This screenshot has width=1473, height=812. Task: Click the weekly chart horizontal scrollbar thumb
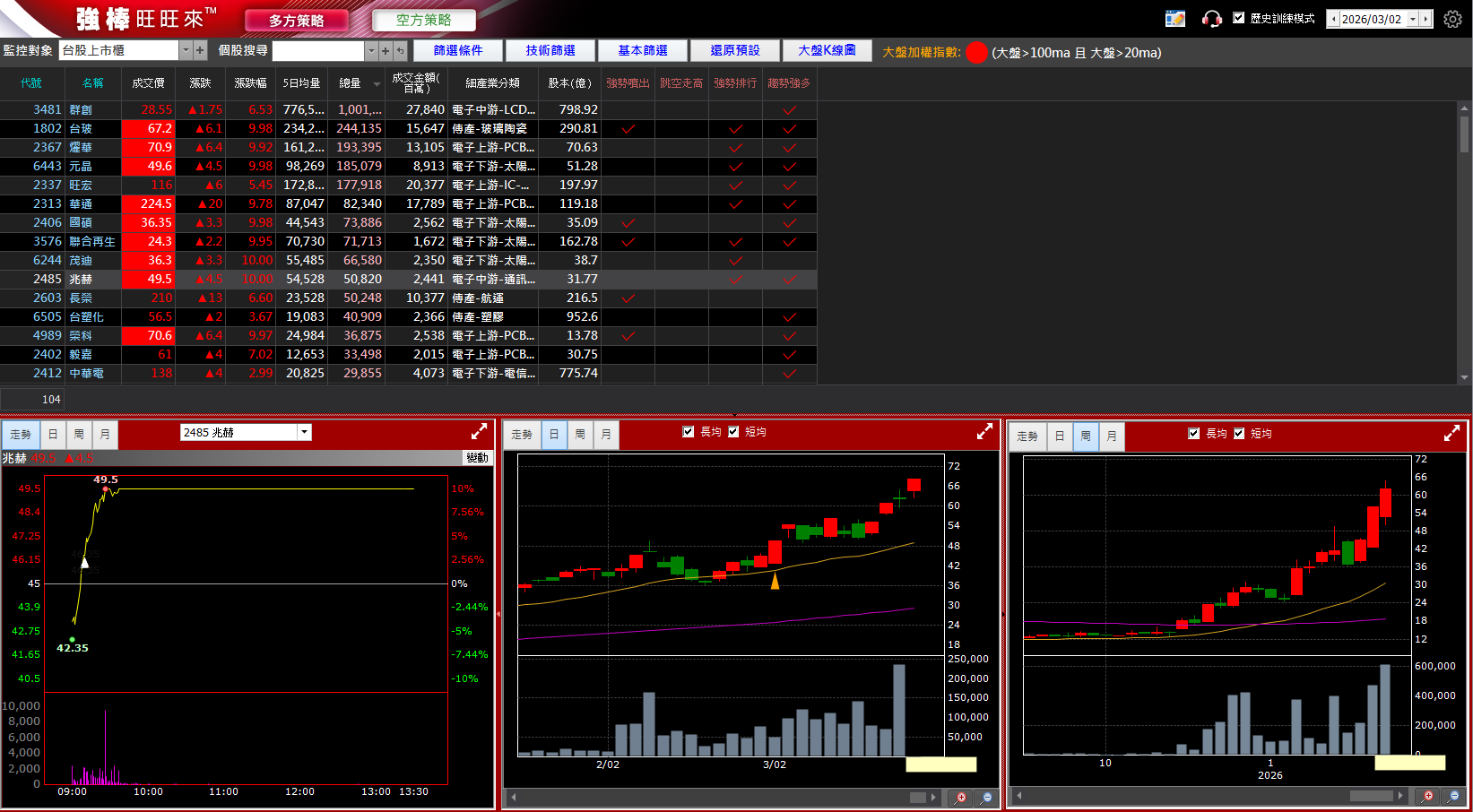coord(1371,796)
